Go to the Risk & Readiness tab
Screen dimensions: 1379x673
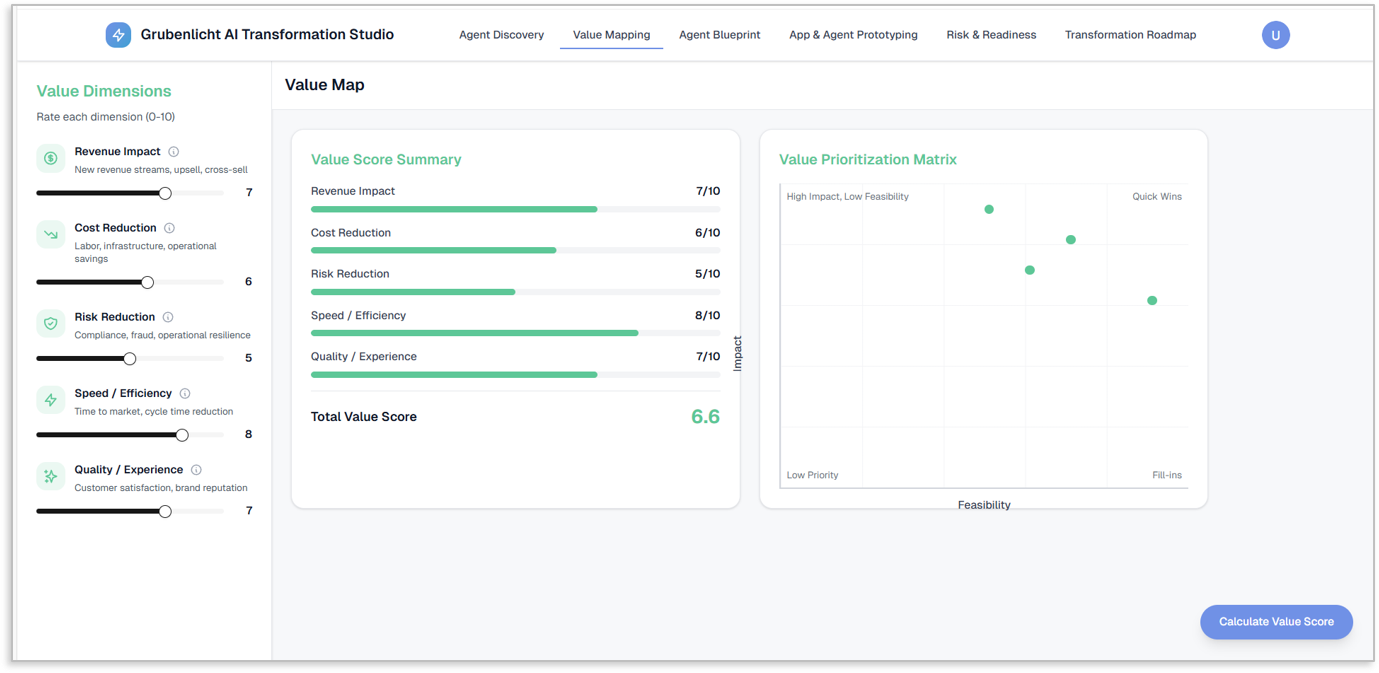pos(991,35)
